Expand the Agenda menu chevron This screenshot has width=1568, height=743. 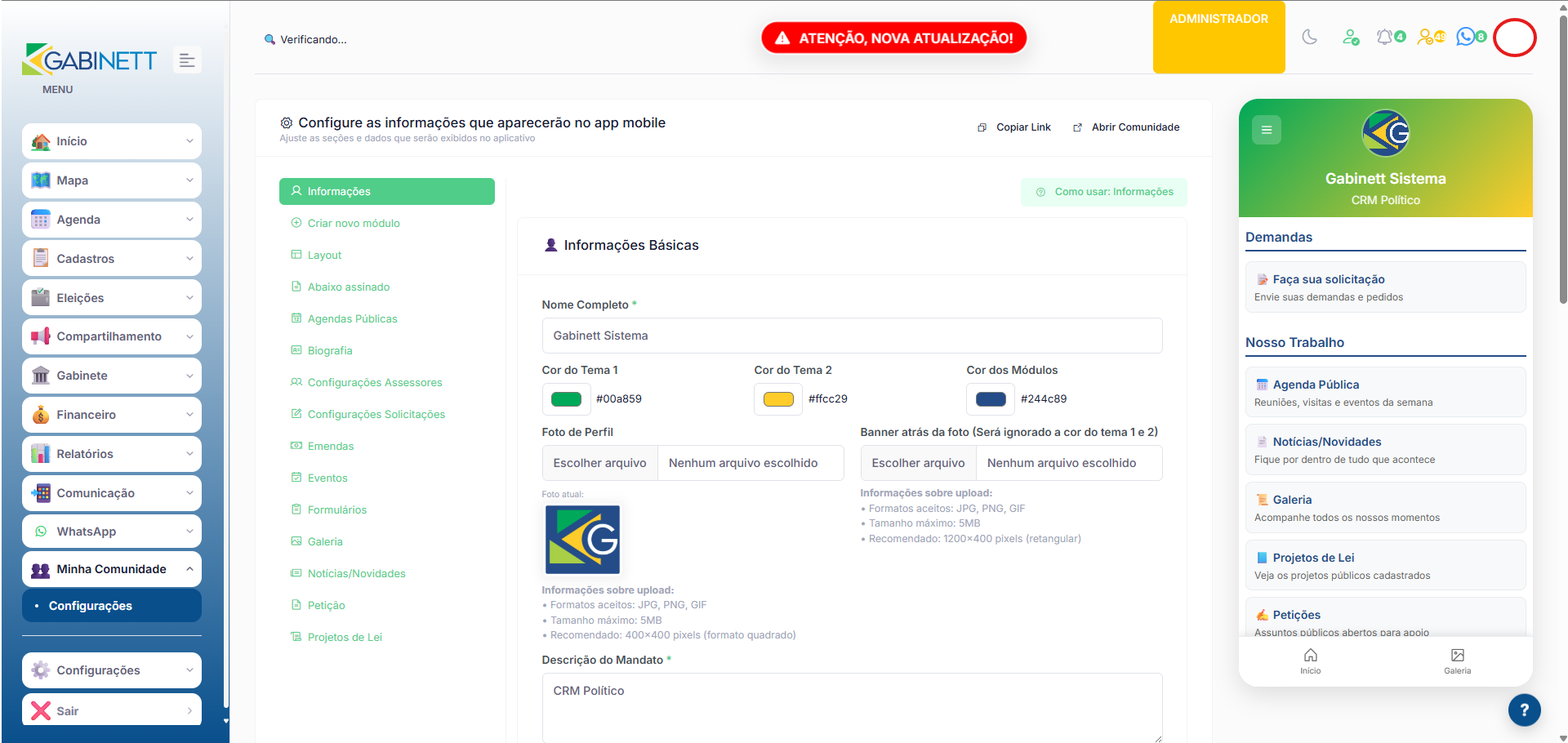[189, 220]
